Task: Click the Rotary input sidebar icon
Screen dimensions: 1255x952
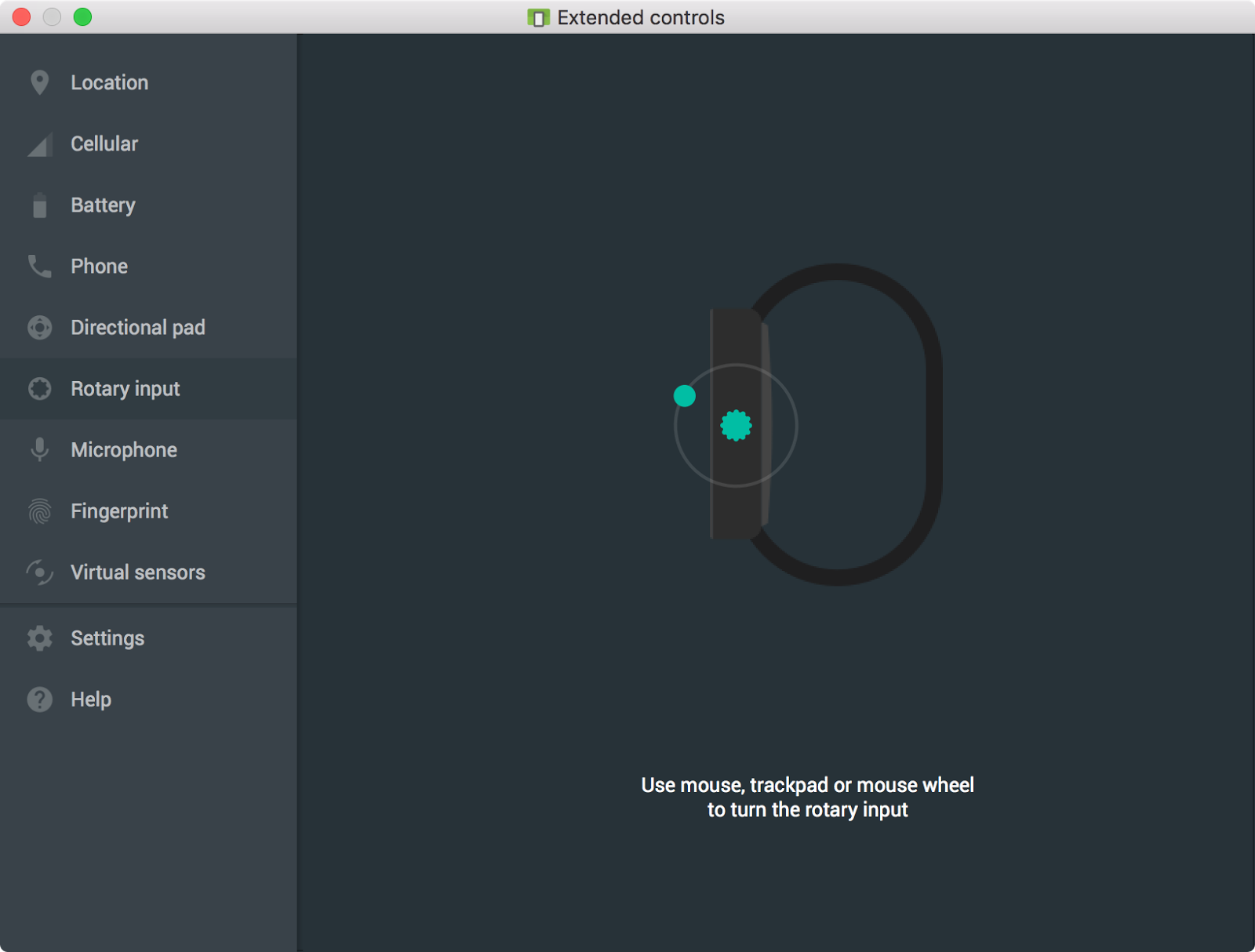Action: [39, 389]
